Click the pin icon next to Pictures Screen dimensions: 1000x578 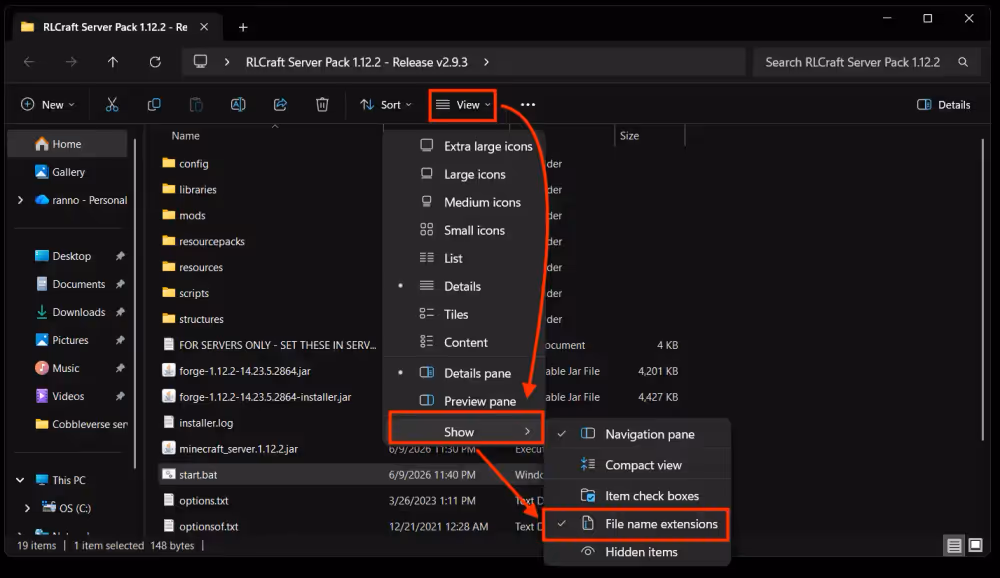120,340
